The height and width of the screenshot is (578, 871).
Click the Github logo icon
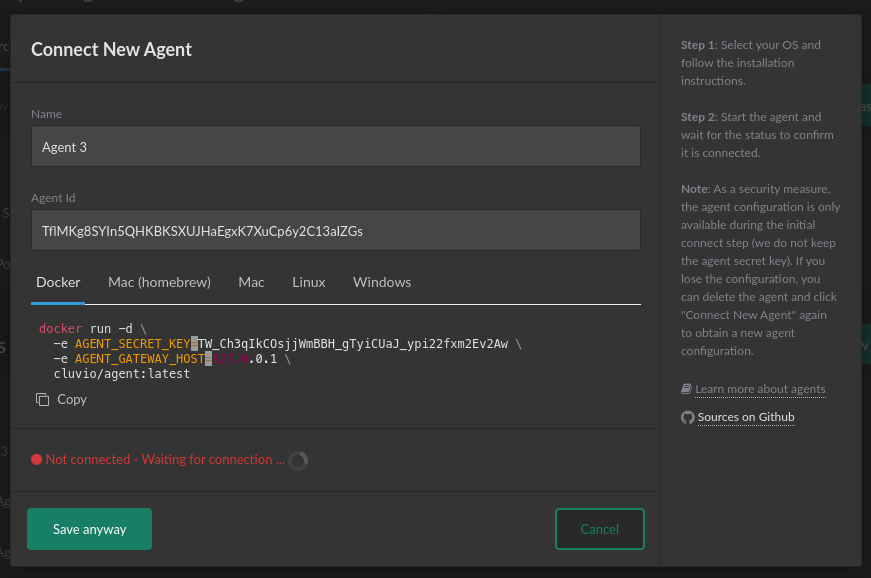coord(688,417)
